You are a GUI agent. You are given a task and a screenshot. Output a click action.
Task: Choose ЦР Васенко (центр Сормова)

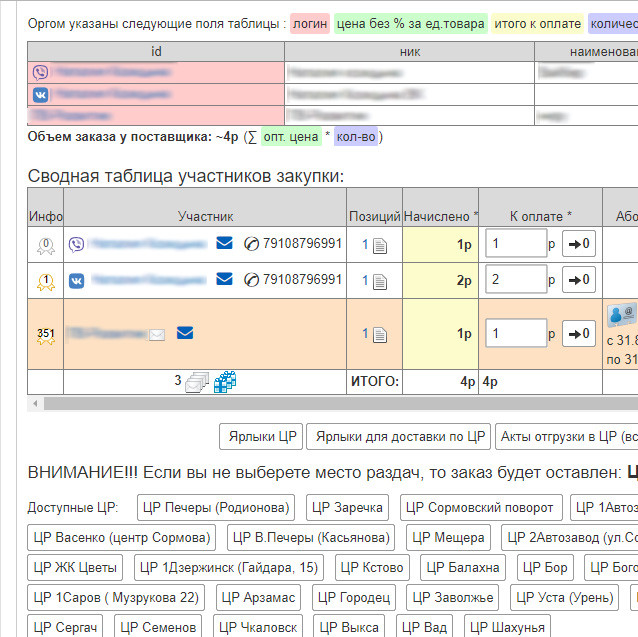click(x=122, y=537)
